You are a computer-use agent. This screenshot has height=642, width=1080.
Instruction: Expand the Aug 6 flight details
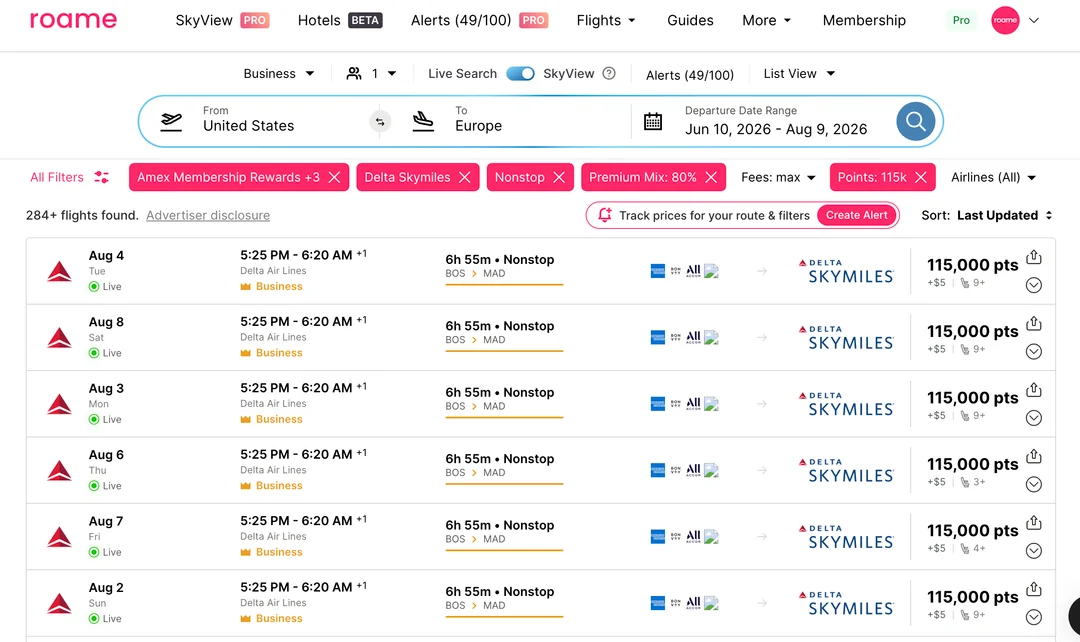click(x=1033, y=484)
